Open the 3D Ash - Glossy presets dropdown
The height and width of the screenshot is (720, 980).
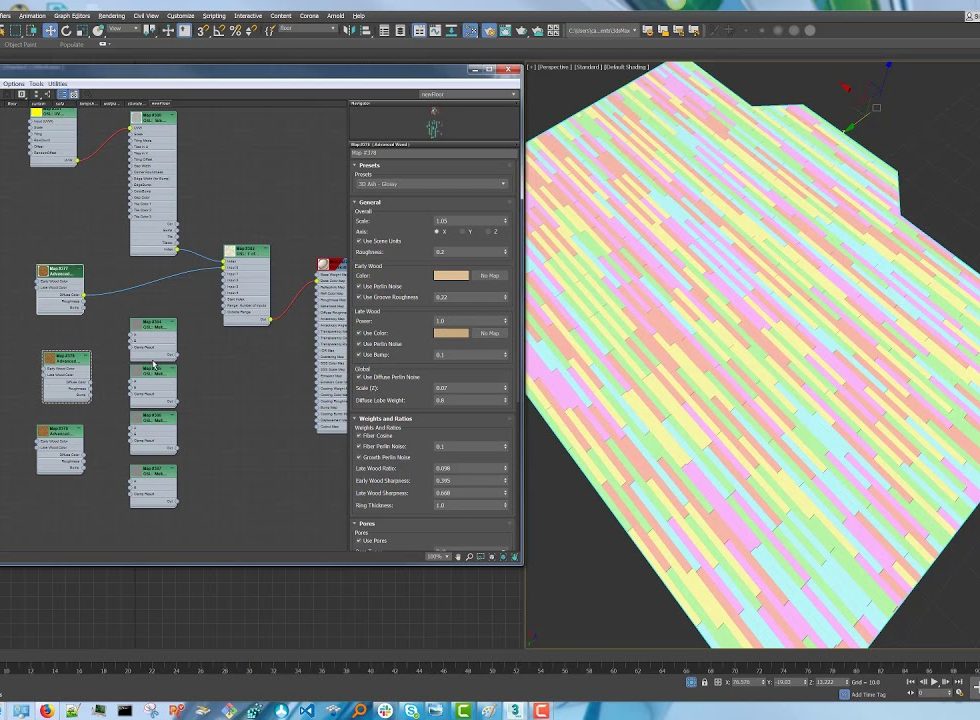click(431, 184)
